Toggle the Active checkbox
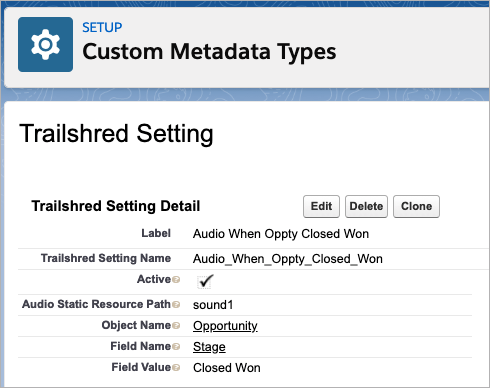 point(204,282)
